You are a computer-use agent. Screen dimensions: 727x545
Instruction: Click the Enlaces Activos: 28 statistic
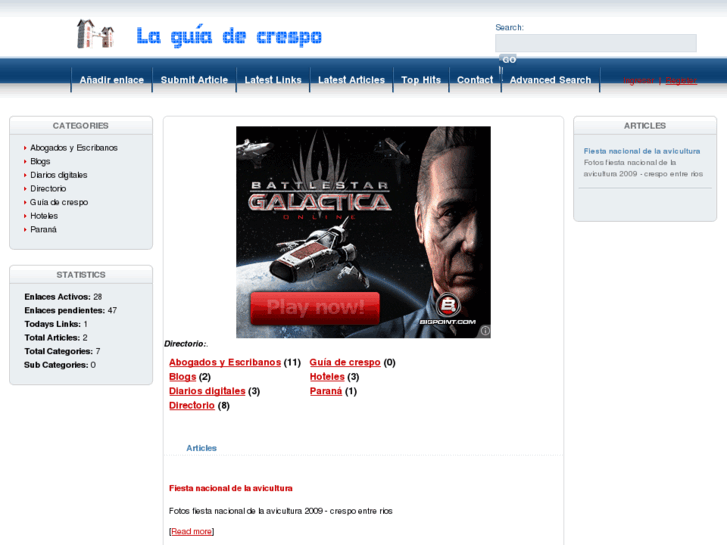pyautogui.click(x=63, y=297)
